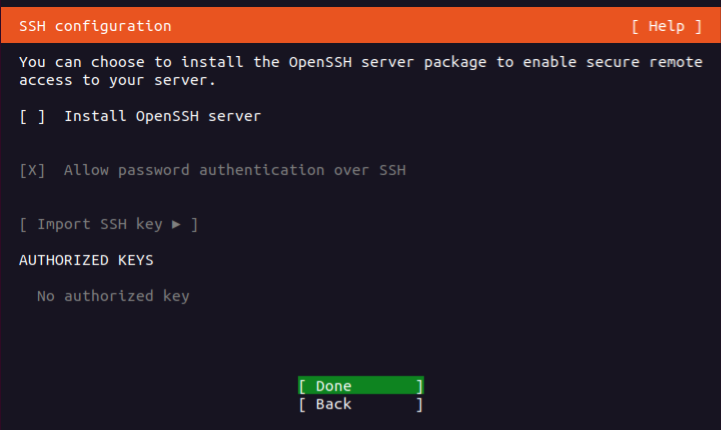
Task: Click "access to your server." text line
Action: tap(118, 80)
